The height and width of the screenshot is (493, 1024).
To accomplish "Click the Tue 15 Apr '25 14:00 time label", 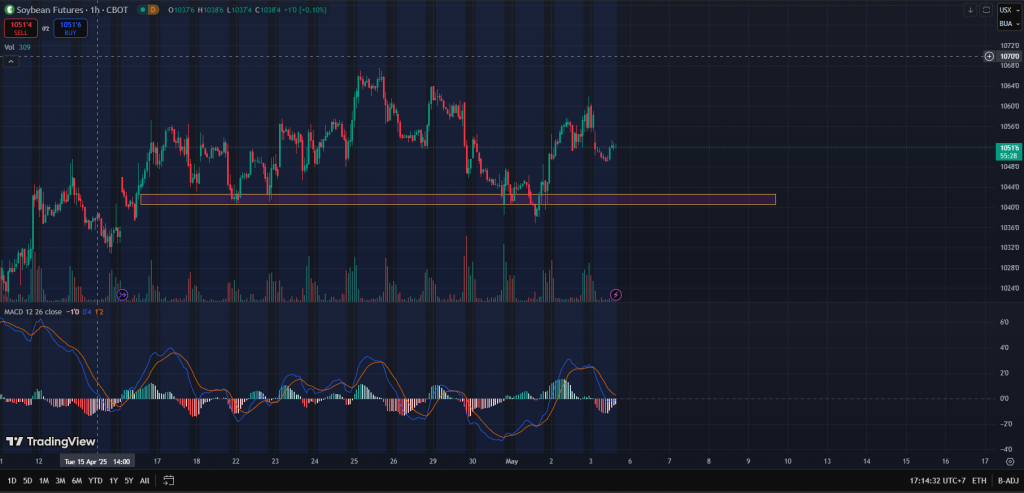I will (x=97, y=461).
